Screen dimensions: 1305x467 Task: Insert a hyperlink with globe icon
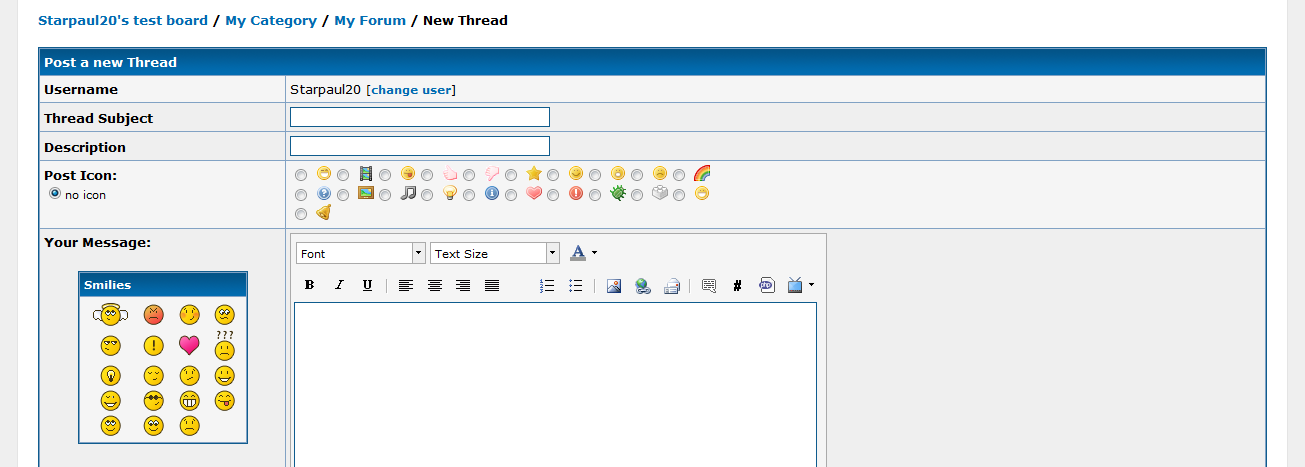pyautogui.click(x=643, y=286)
